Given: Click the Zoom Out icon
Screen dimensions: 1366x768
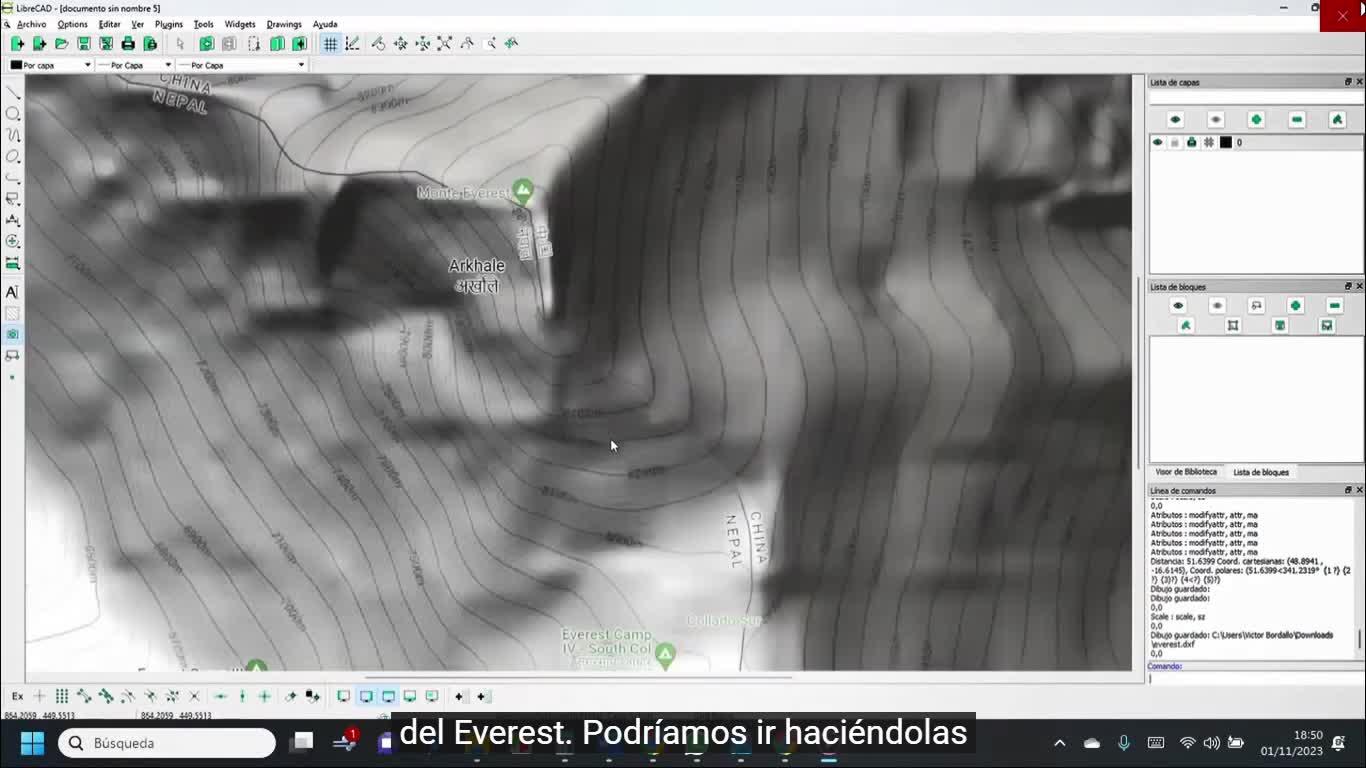Looking at the screenshot, I should [x=422, y=44].
